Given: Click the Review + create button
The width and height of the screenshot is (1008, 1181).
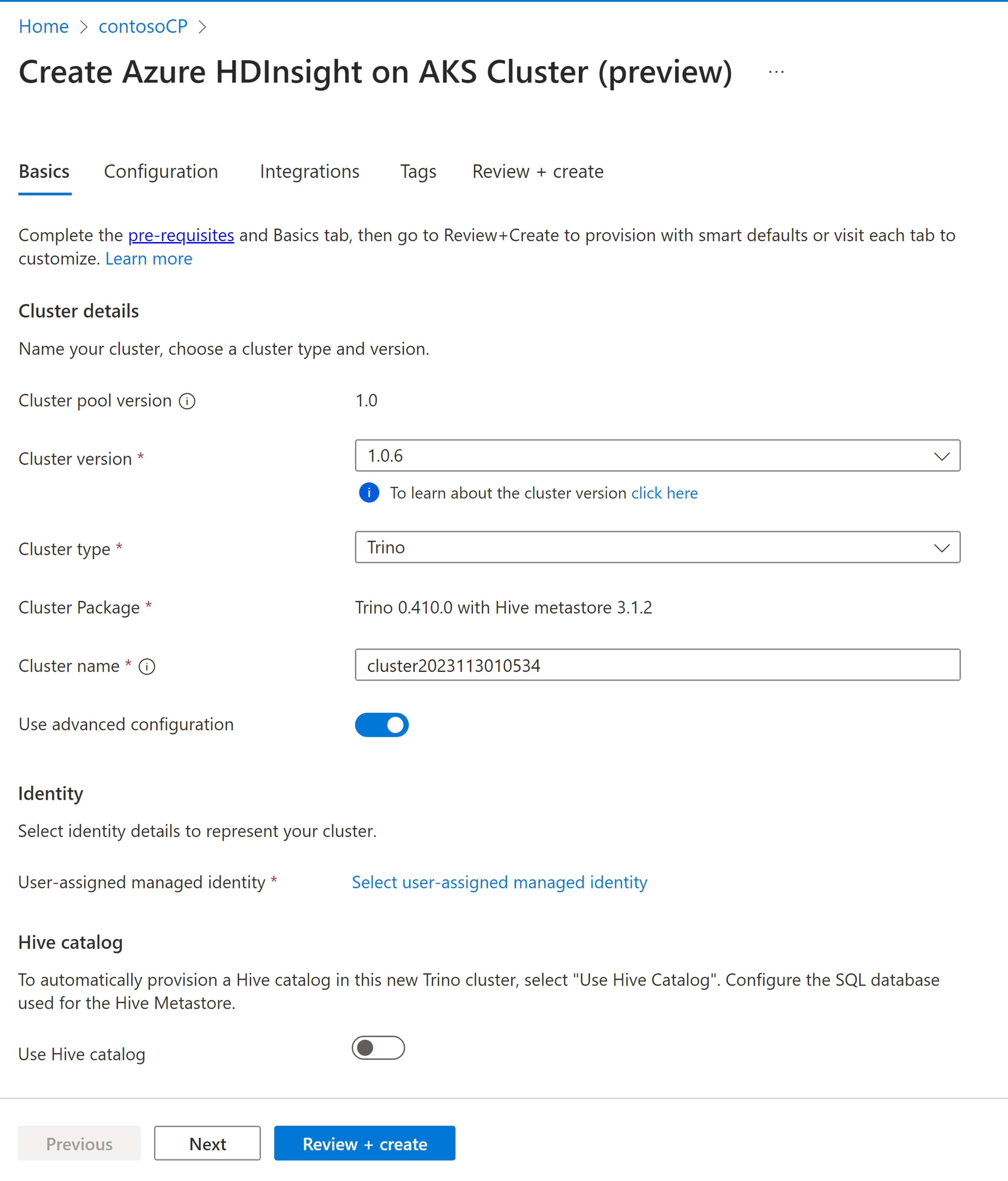Looking at the screenshot, I should [364, 1143].
